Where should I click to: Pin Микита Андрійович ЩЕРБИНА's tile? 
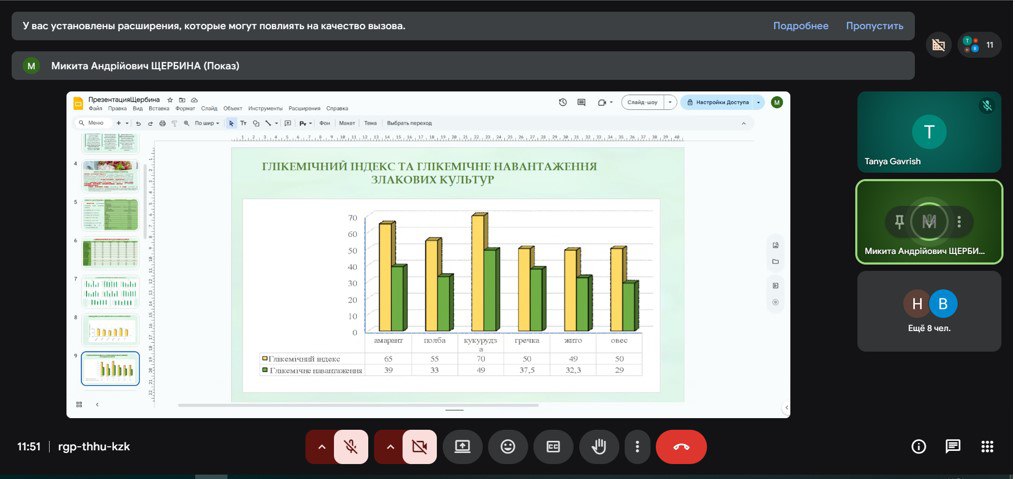tap(900, 221)
